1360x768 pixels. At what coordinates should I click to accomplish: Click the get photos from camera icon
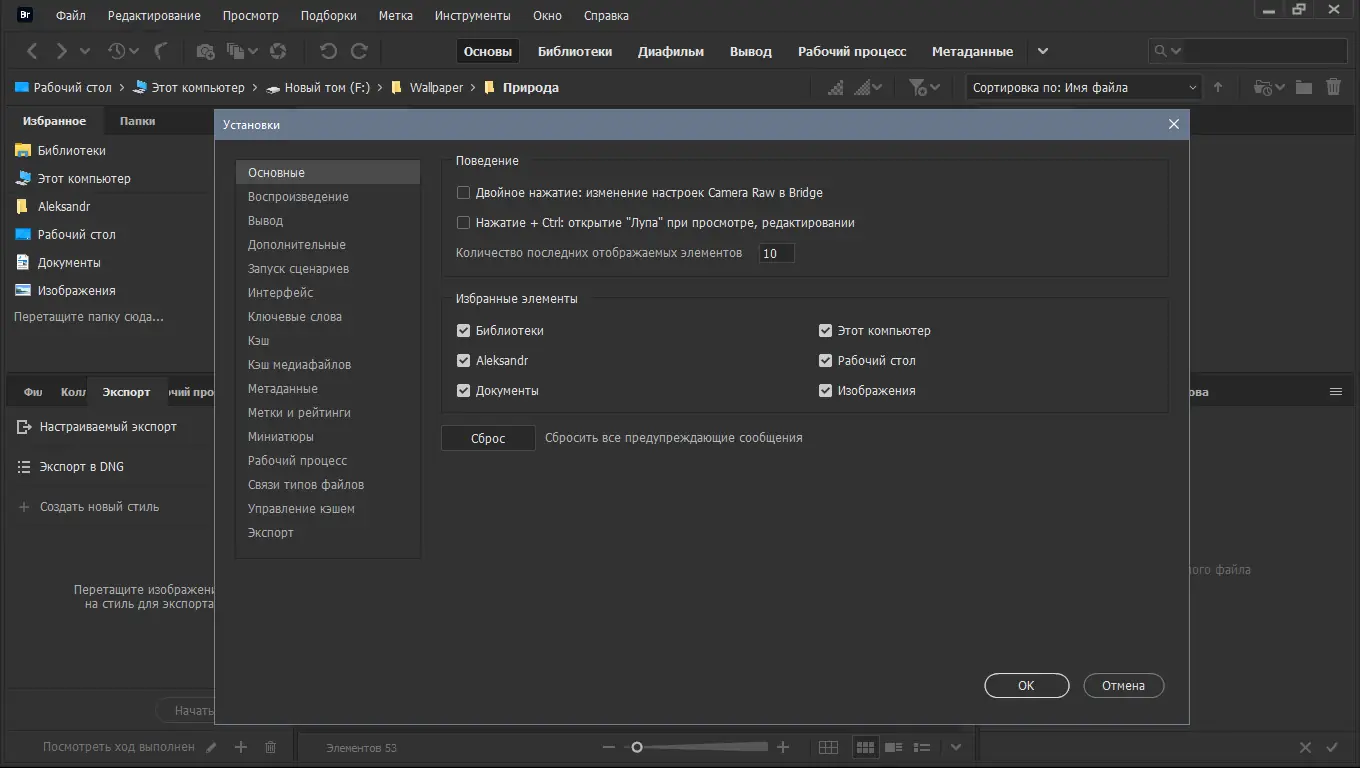click(205, 51)
